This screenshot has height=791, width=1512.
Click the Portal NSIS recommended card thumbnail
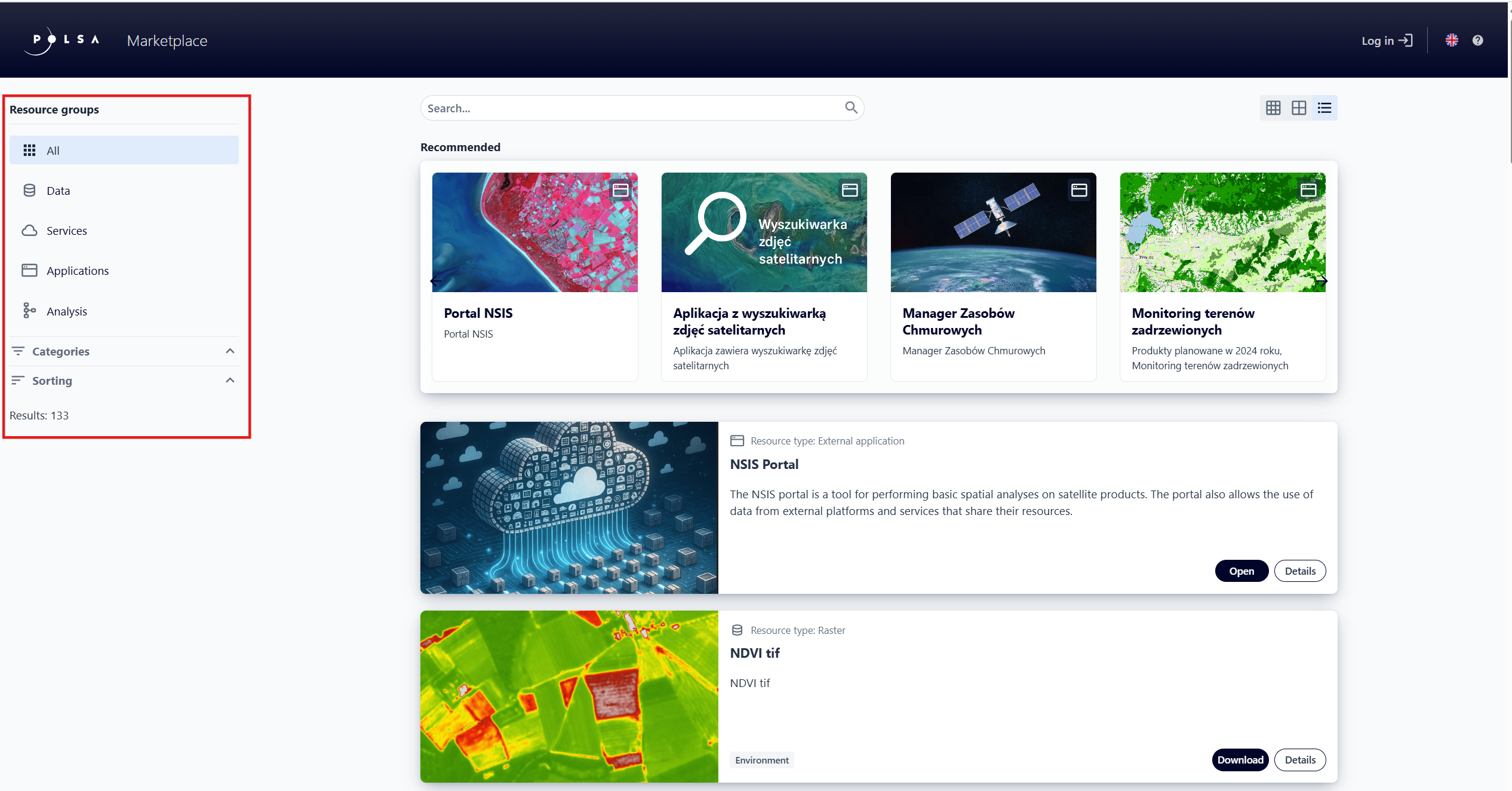pyautogui.click(x=534, y=232)
